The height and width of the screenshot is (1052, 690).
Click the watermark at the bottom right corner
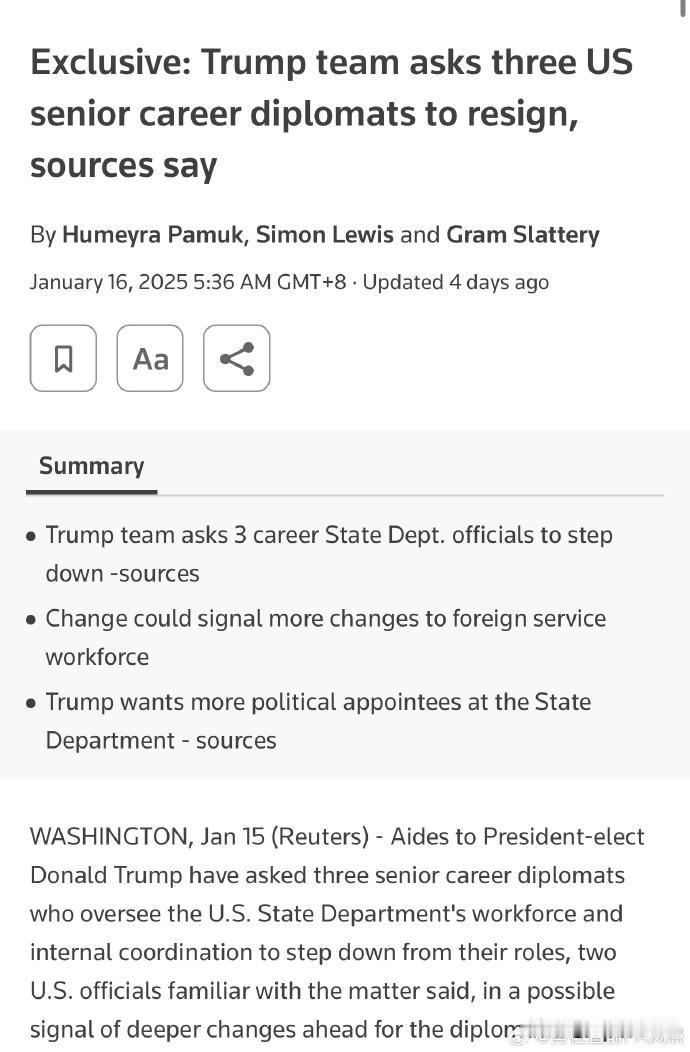tap(599, 1037)
